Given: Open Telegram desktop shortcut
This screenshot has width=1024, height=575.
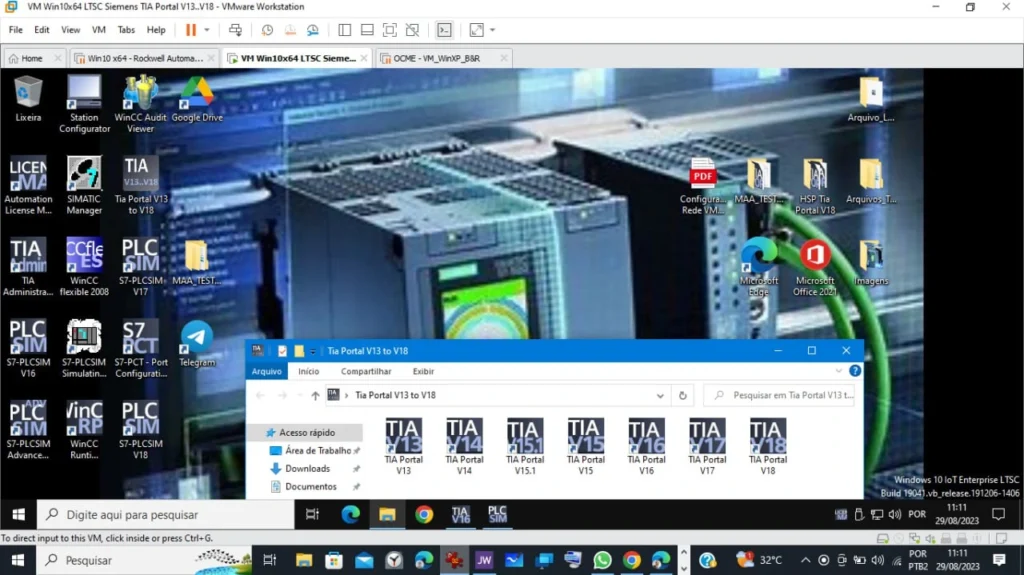Looking at the screenshot, I should point(197,344).
